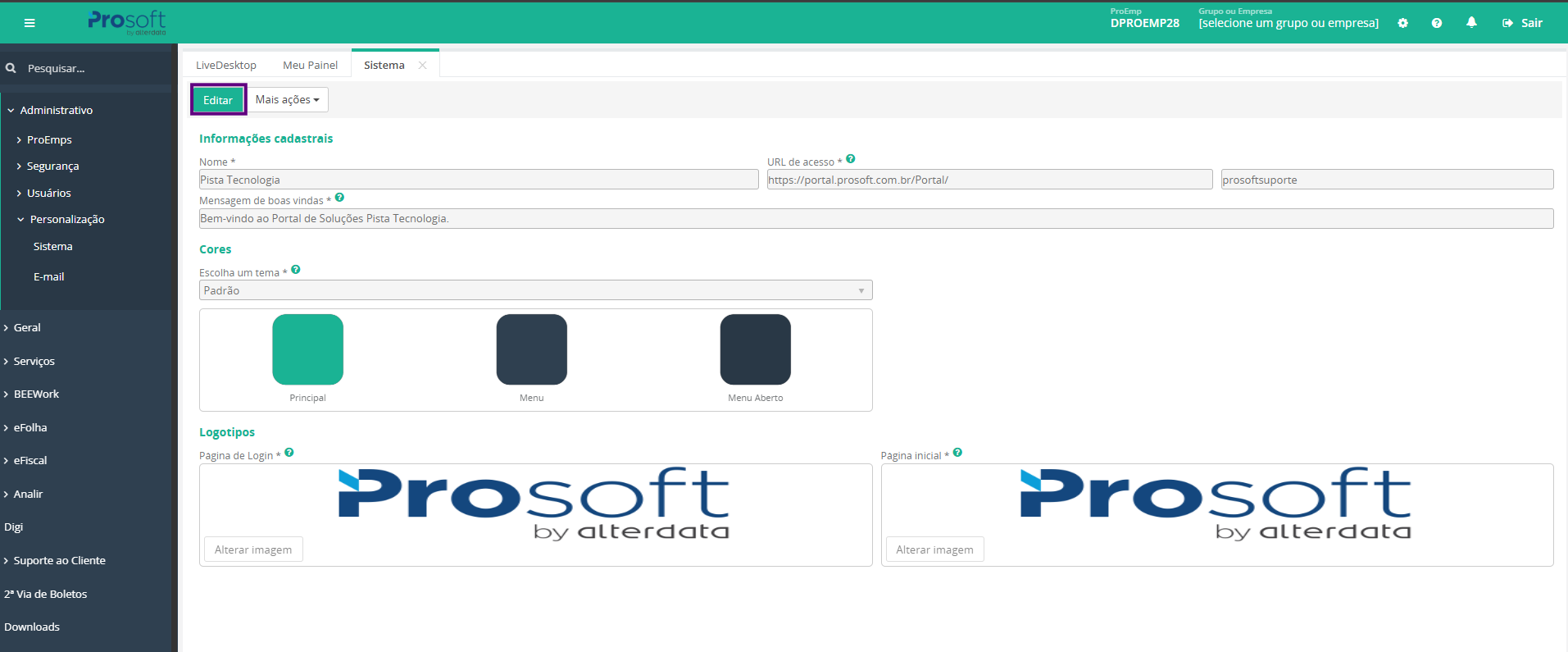Click the Mensagem de boas vindas field

coord(876,218)
